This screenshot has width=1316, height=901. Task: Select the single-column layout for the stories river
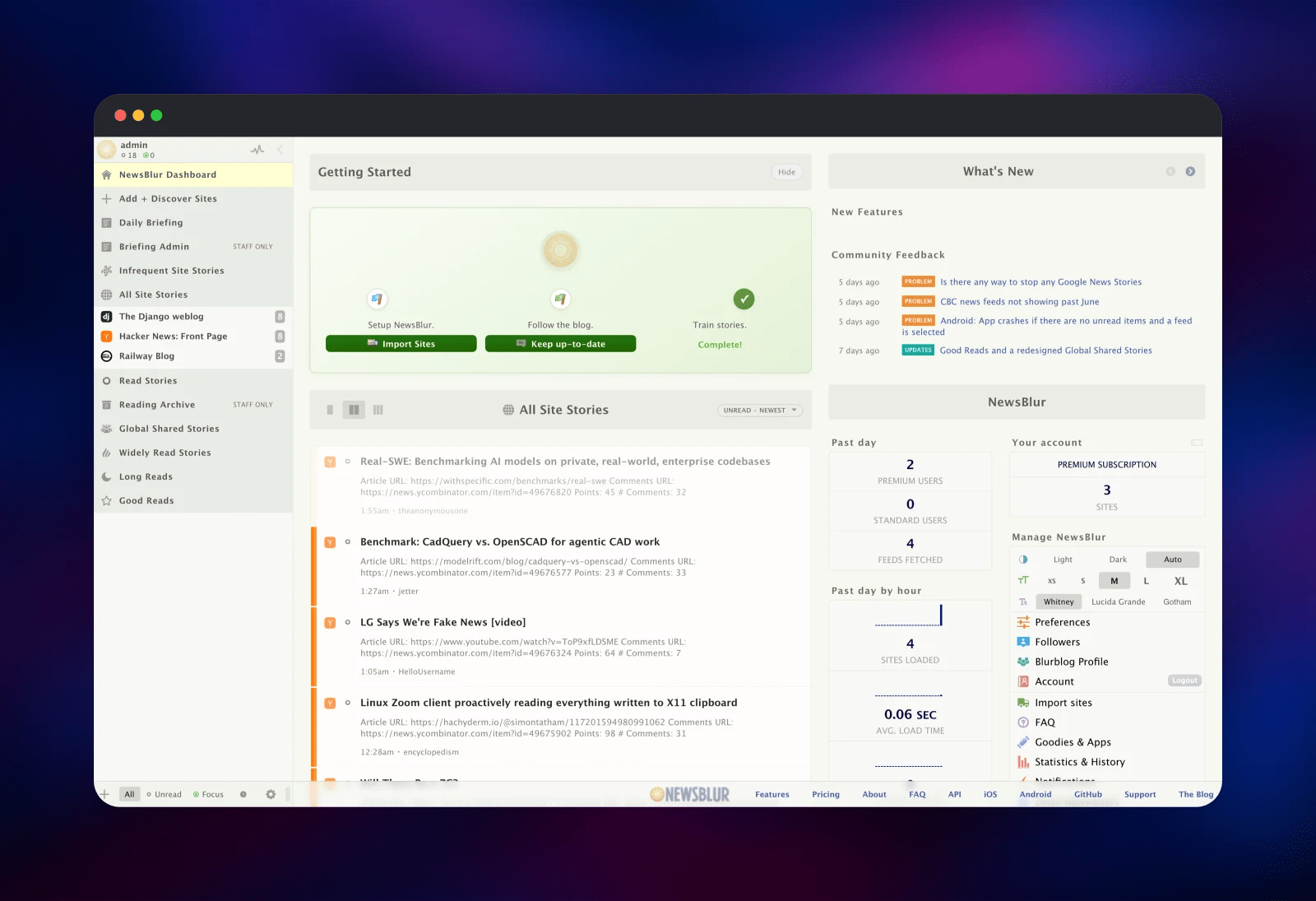(x=330, y=410)
